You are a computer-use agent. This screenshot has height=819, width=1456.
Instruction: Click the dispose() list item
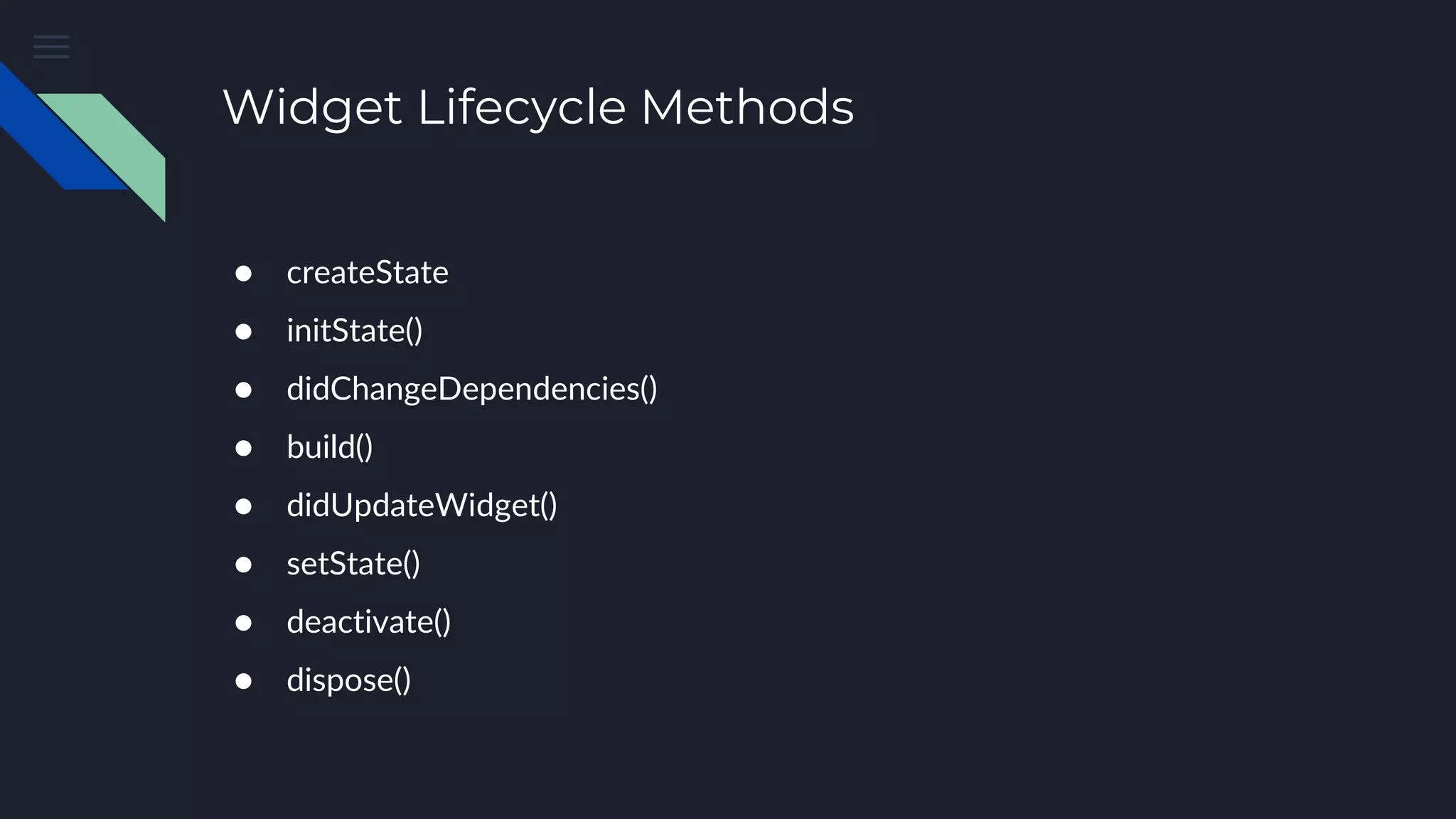click(x=349, y=681)
